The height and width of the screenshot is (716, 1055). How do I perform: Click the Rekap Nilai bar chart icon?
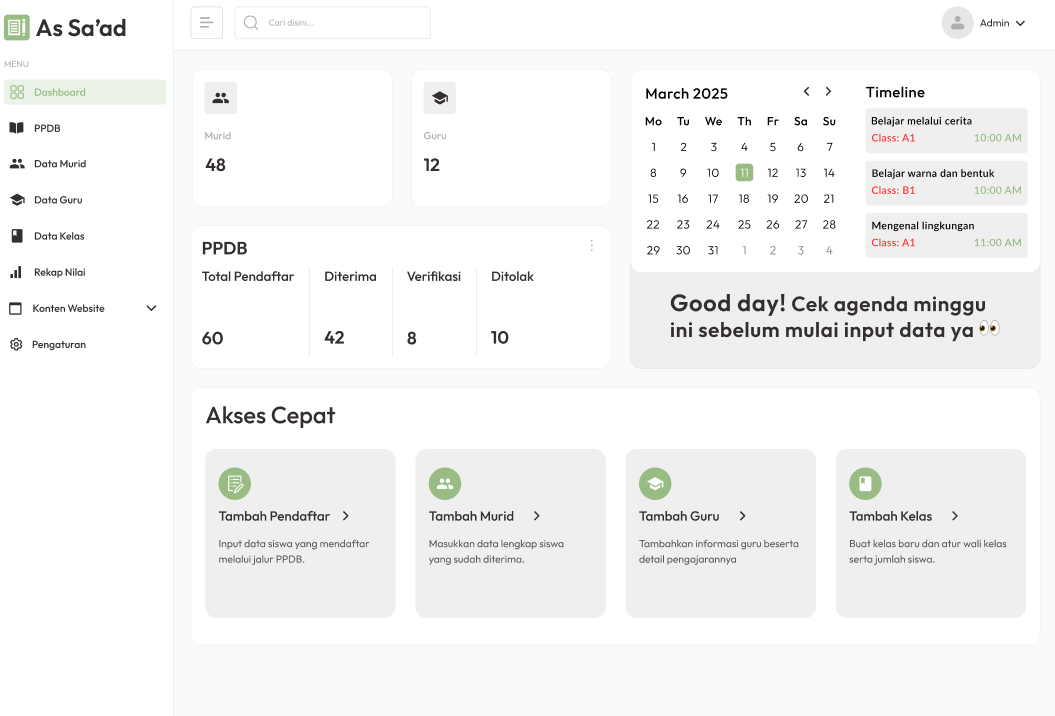pos(16,272)
